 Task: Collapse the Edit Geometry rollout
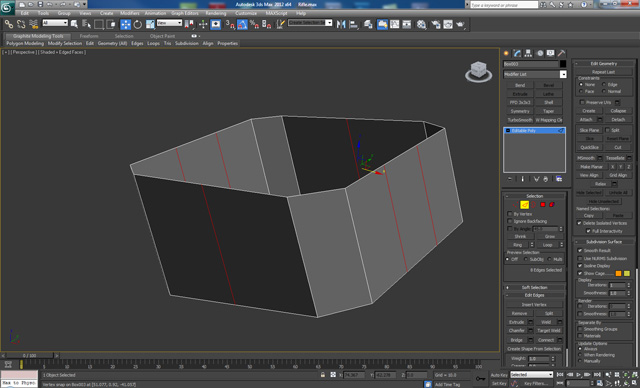click(x=604, y=64)
